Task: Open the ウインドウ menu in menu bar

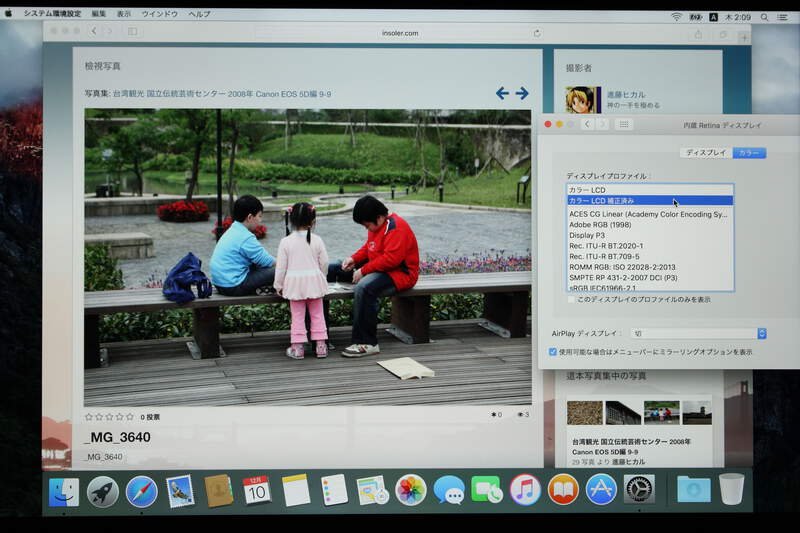Action: [x=159, y=15]
